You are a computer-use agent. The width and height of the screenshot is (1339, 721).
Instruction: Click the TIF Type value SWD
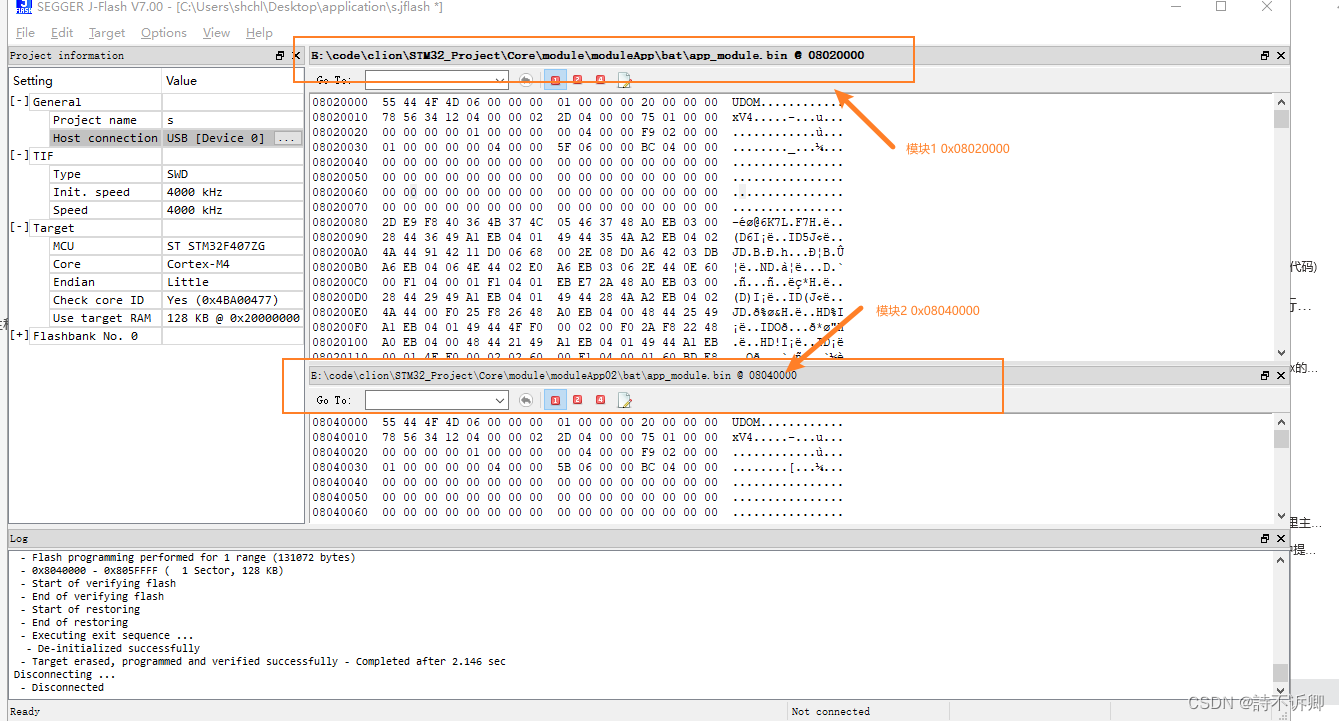click(177, 174)
